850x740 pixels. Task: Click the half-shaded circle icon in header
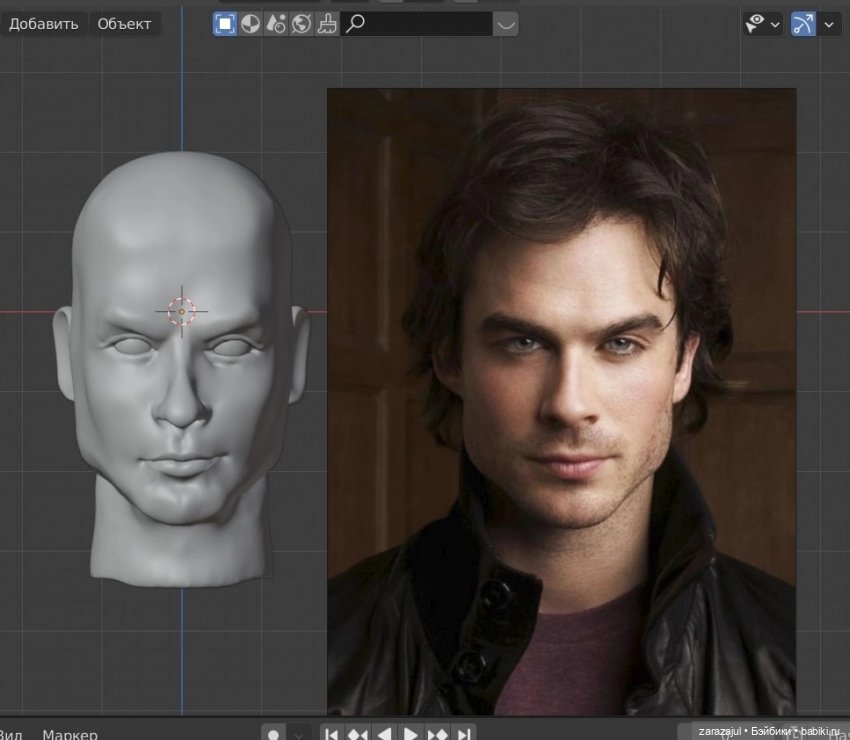(x=251, y=24)
